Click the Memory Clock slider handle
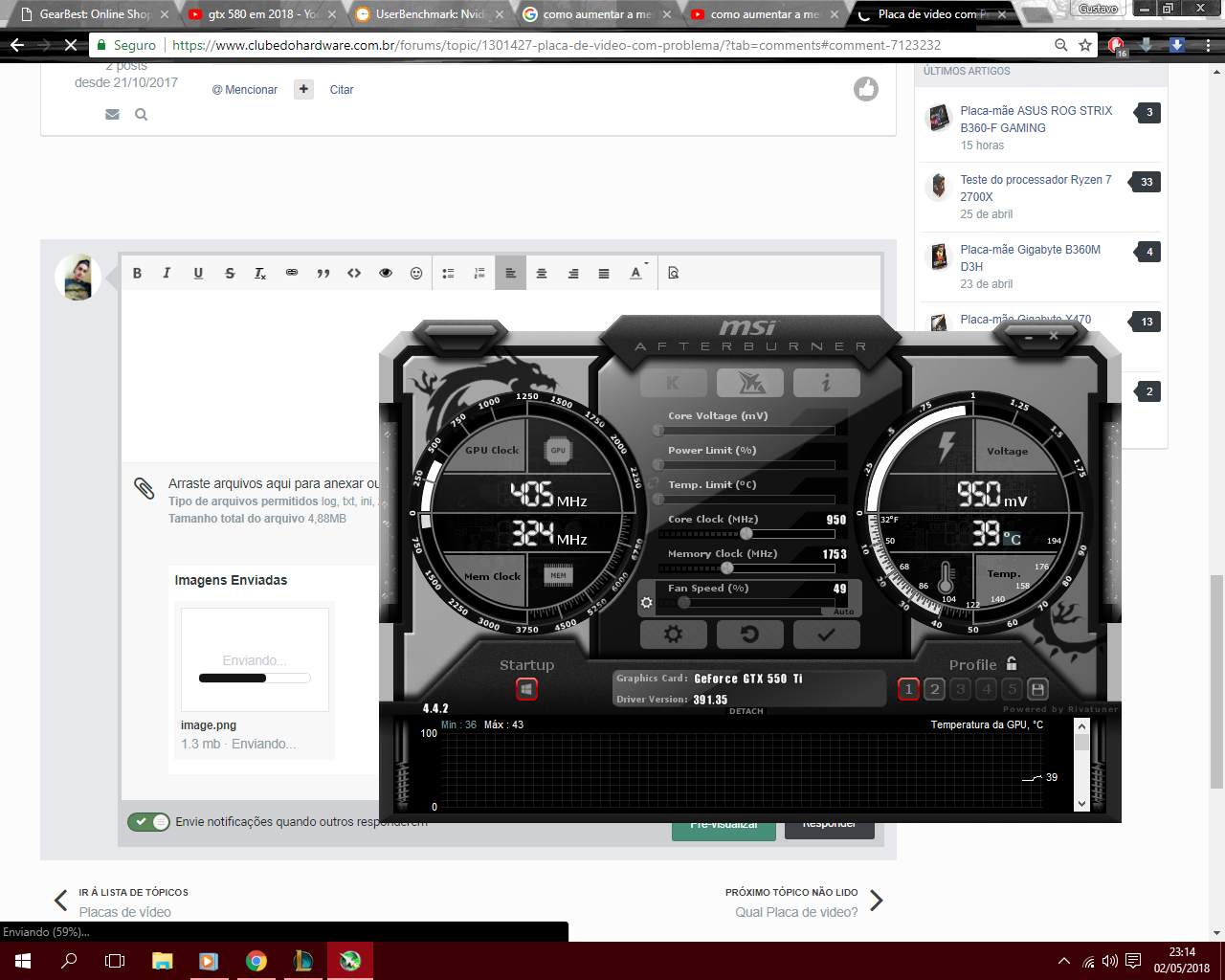The width and height of the screenshot is (1225, 980). [727, 568]
